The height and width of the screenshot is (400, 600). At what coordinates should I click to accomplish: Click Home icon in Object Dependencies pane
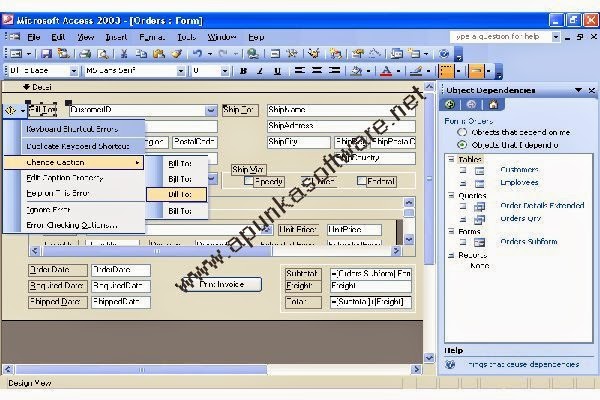pyautogui.click(x=493, y=104)
